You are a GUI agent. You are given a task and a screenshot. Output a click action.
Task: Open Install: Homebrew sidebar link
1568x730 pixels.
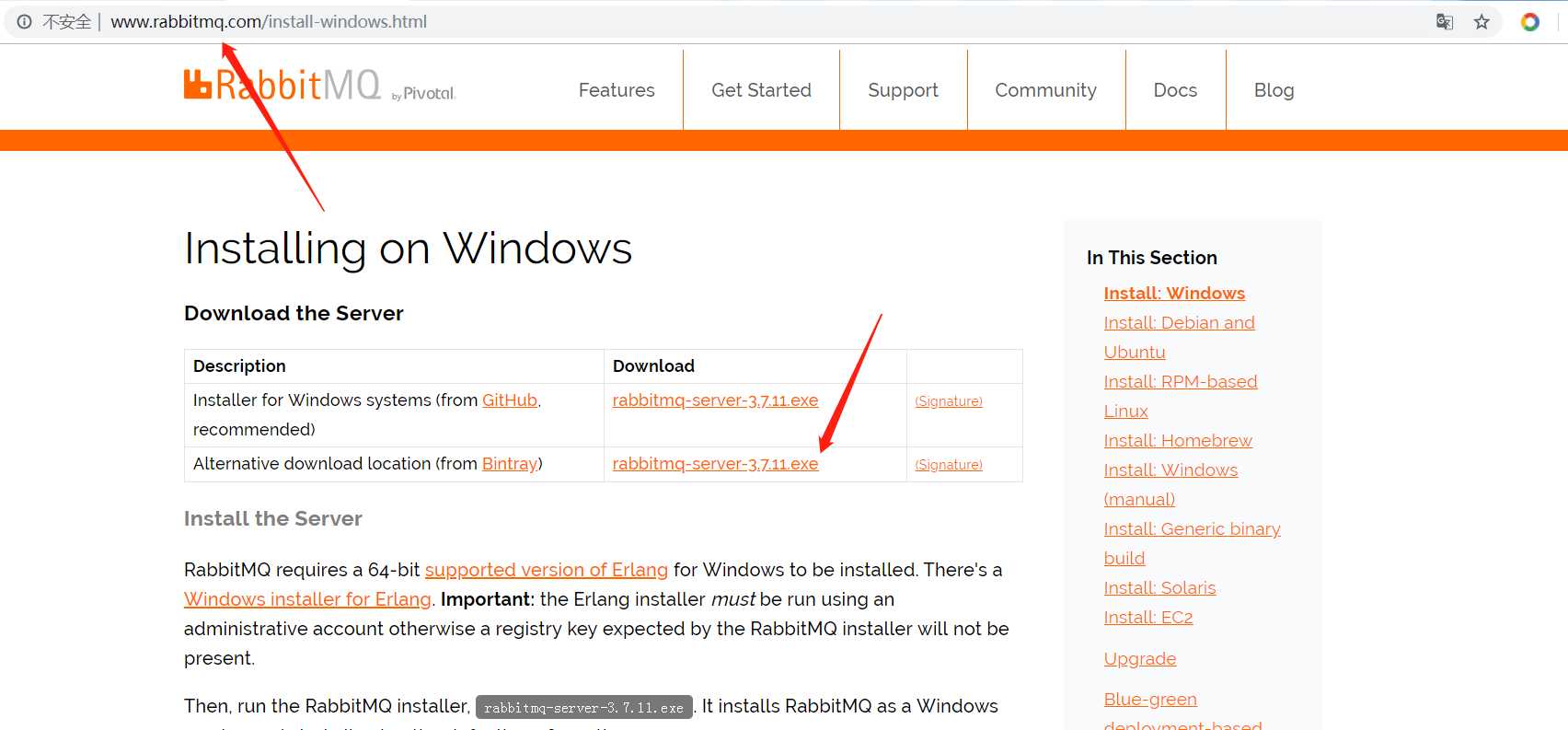(1178, 441)
